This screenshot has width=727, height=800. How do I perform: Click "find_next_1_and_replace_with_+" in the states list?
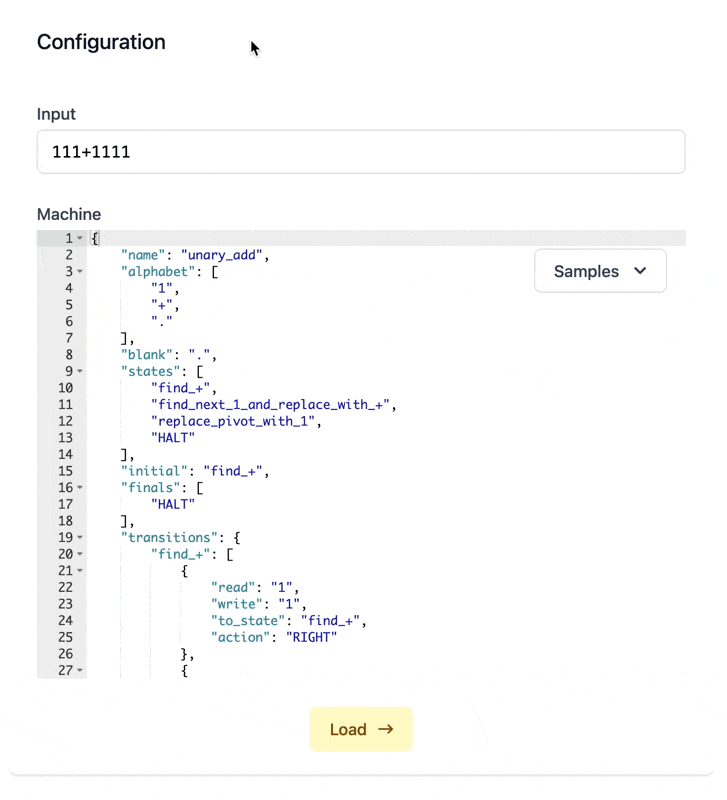(x=273, y=405)
